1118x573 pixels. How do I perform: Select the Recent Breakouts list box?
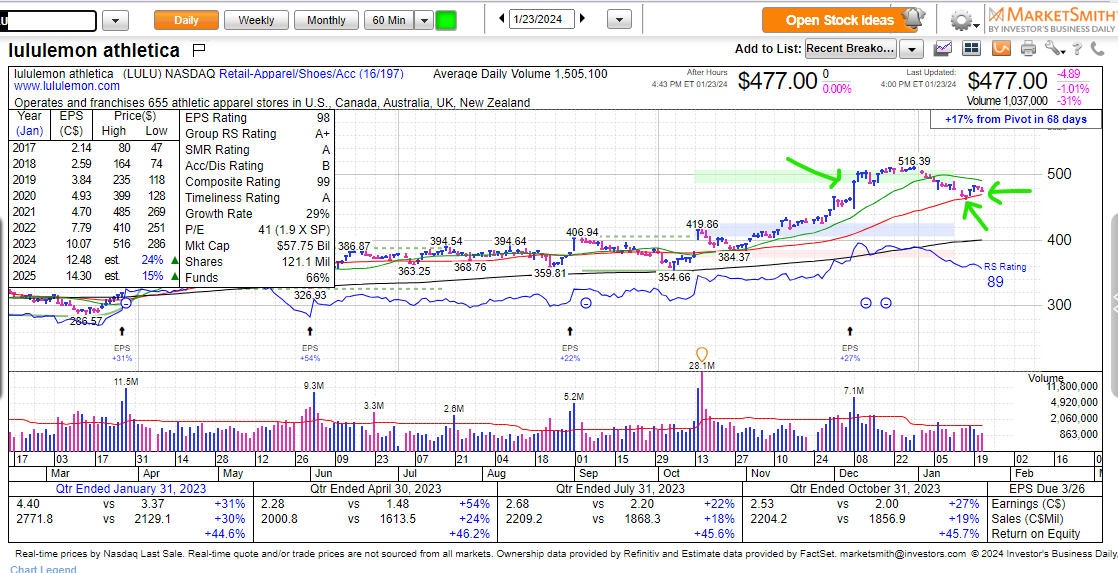[851, 49]
